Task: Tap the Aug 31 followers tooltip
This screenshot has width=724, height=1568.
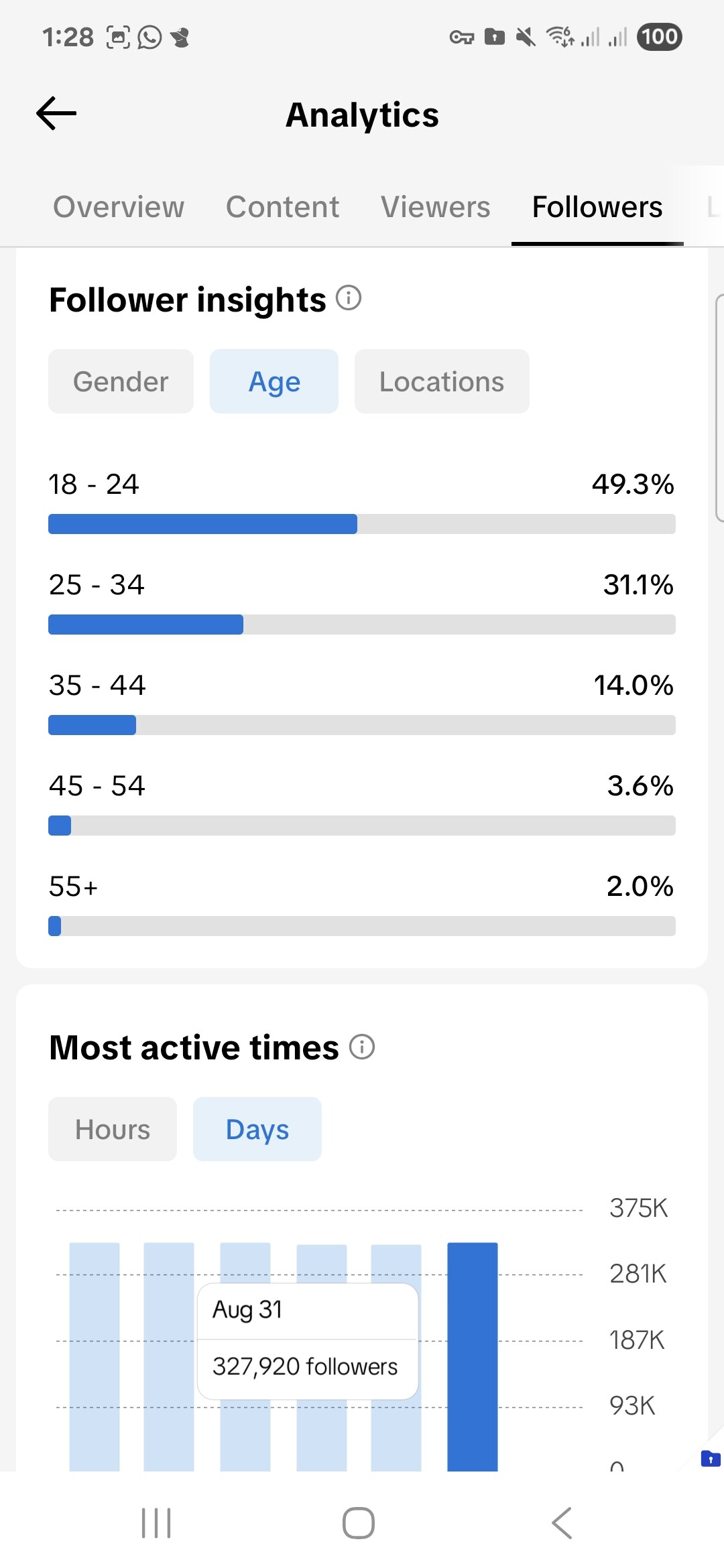Action: pyautogui.click(x=308, y=1341)
